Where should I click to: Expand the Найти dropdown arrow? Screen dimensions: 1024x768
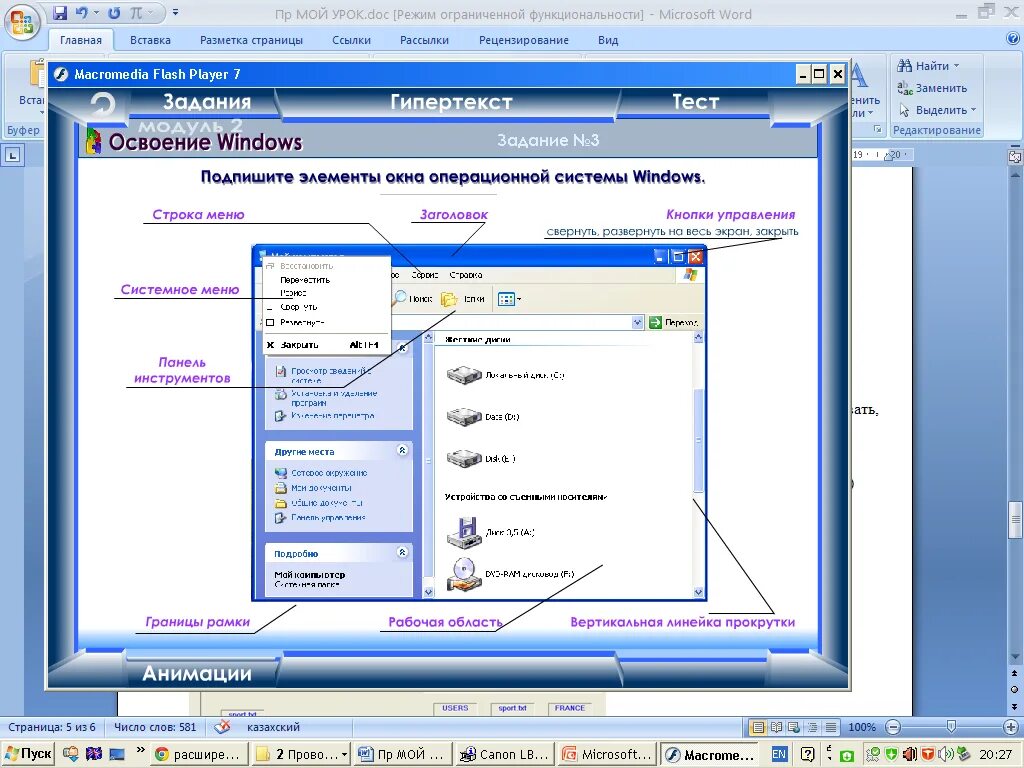tap(957, 65)
